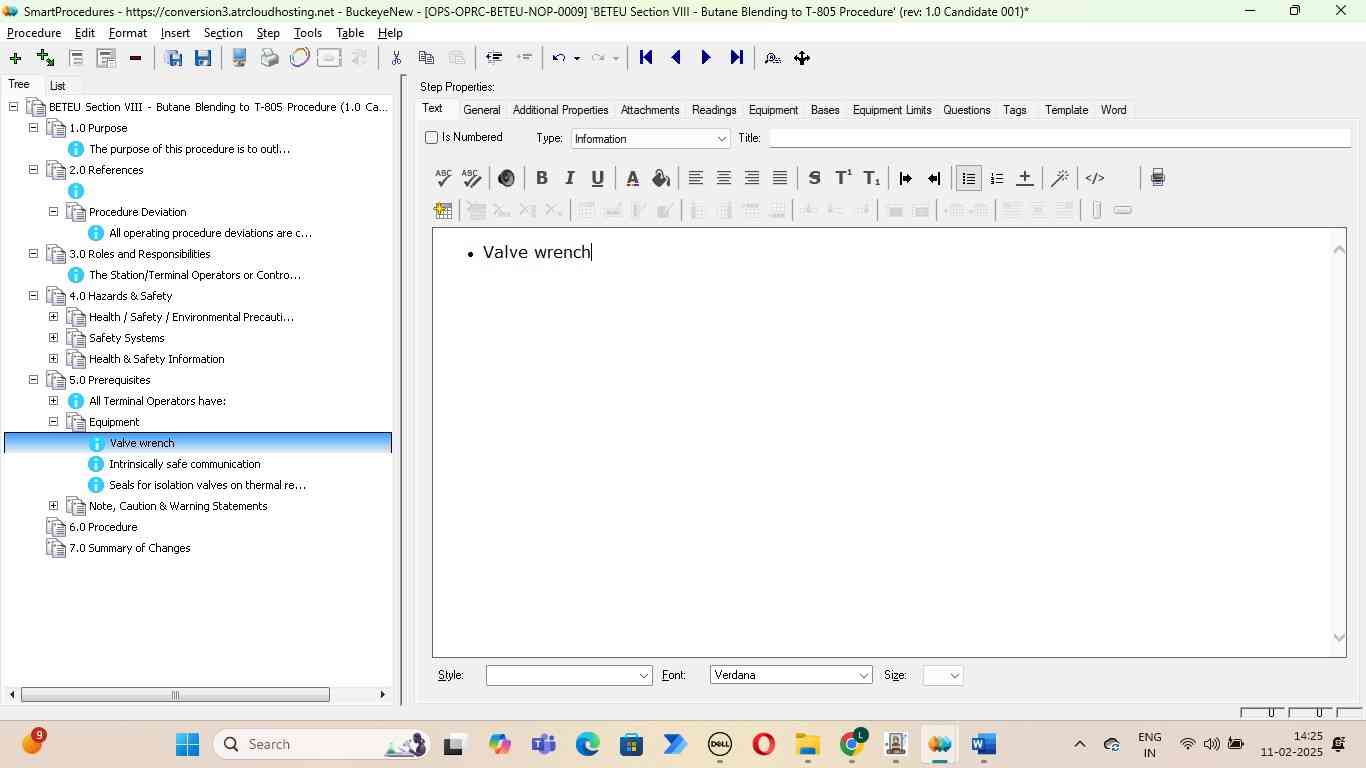Image resolution: width=1366 pixels, height=768 pixels.
Task: Align text left
Action: (695, 178)
